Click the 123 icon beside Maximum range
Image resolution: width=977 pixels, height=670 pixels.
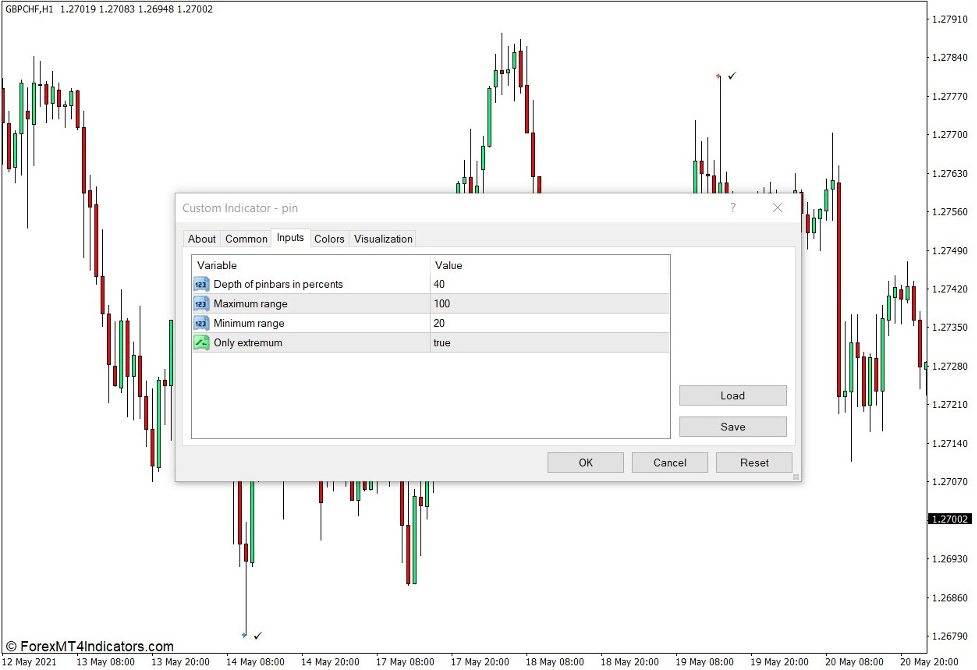(x=200, y=303)
